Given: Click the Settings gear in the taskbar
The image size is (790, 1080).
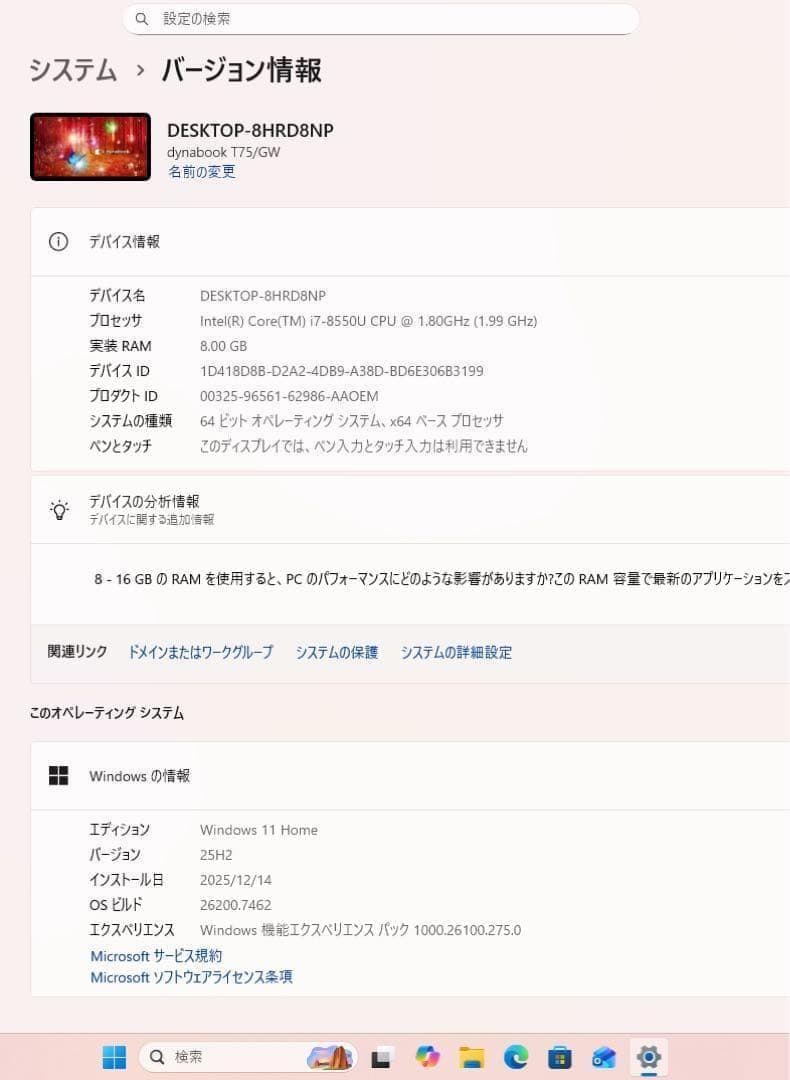Looking at the screenshot, I should [x=649, y=1057].
